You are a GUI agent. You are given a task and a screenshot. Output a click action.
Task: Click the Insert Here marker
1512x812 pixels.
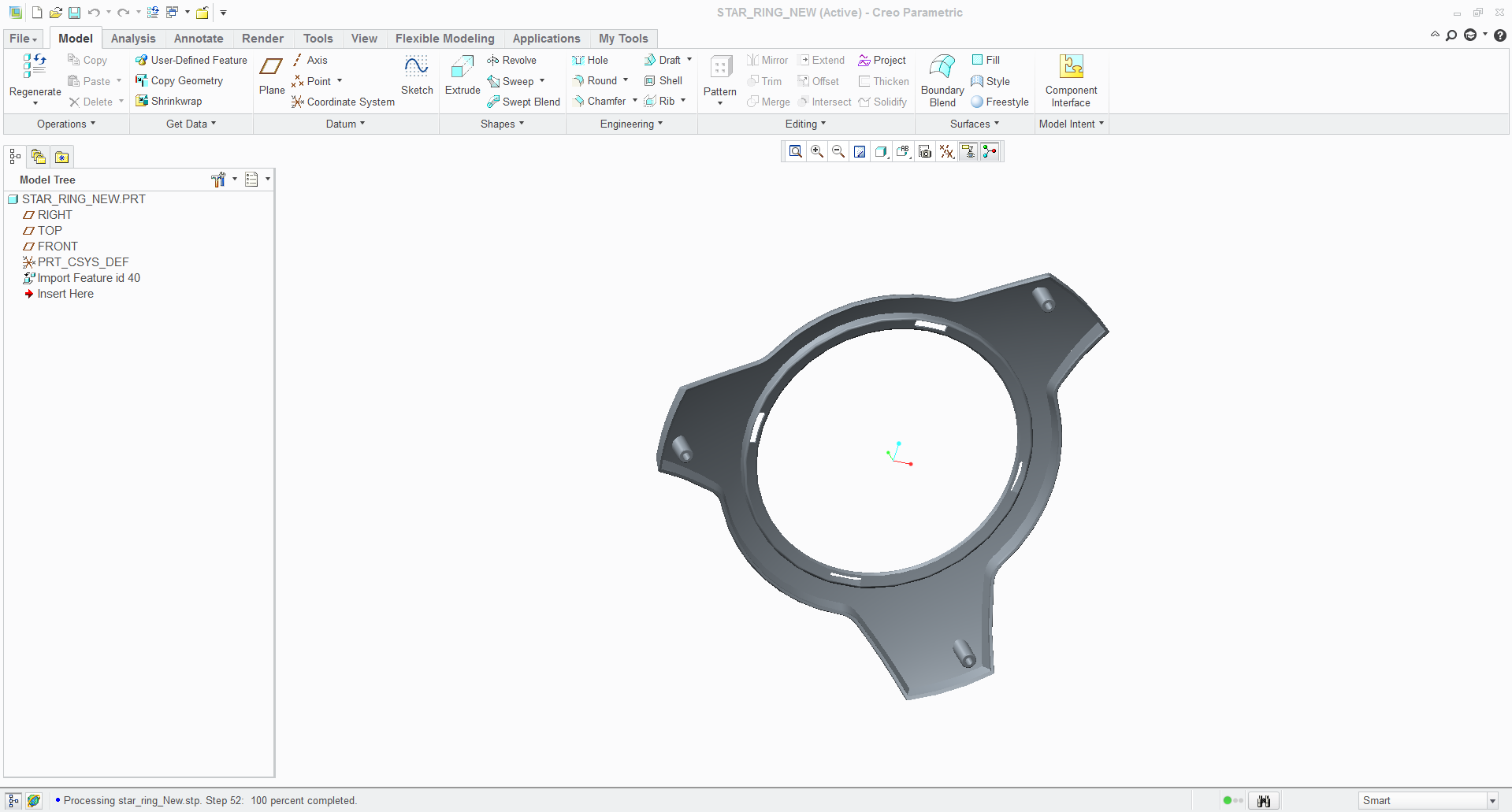pos(59,294)
